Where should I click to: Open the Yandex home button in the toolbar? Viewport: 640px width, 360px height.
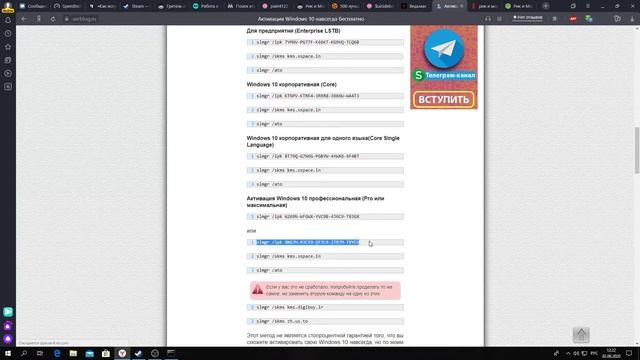point(39,19)
